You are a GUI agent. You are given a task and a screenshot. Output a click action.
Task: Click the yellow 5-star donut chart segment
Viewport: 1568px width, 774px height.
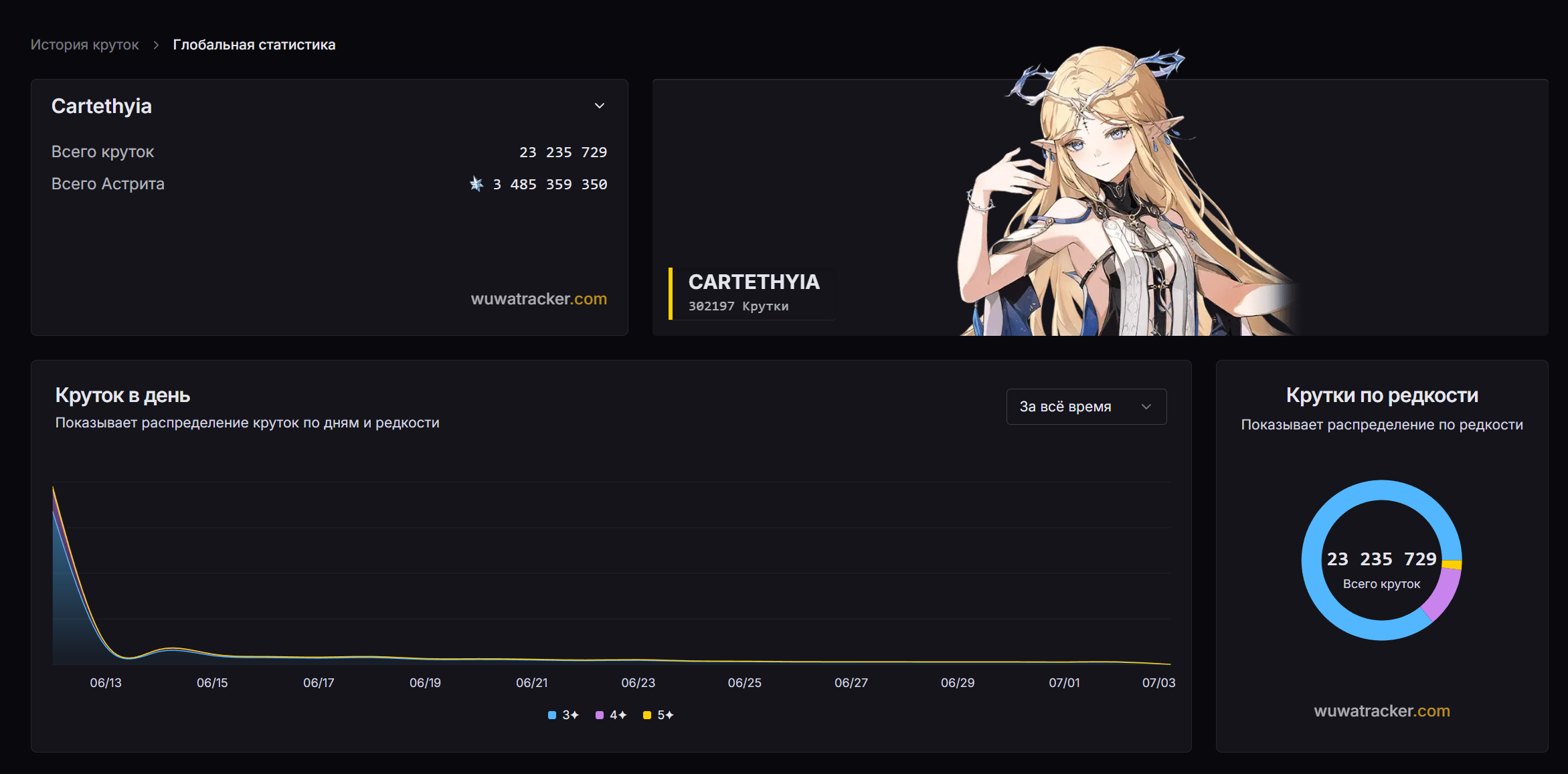click(1452, 565)
